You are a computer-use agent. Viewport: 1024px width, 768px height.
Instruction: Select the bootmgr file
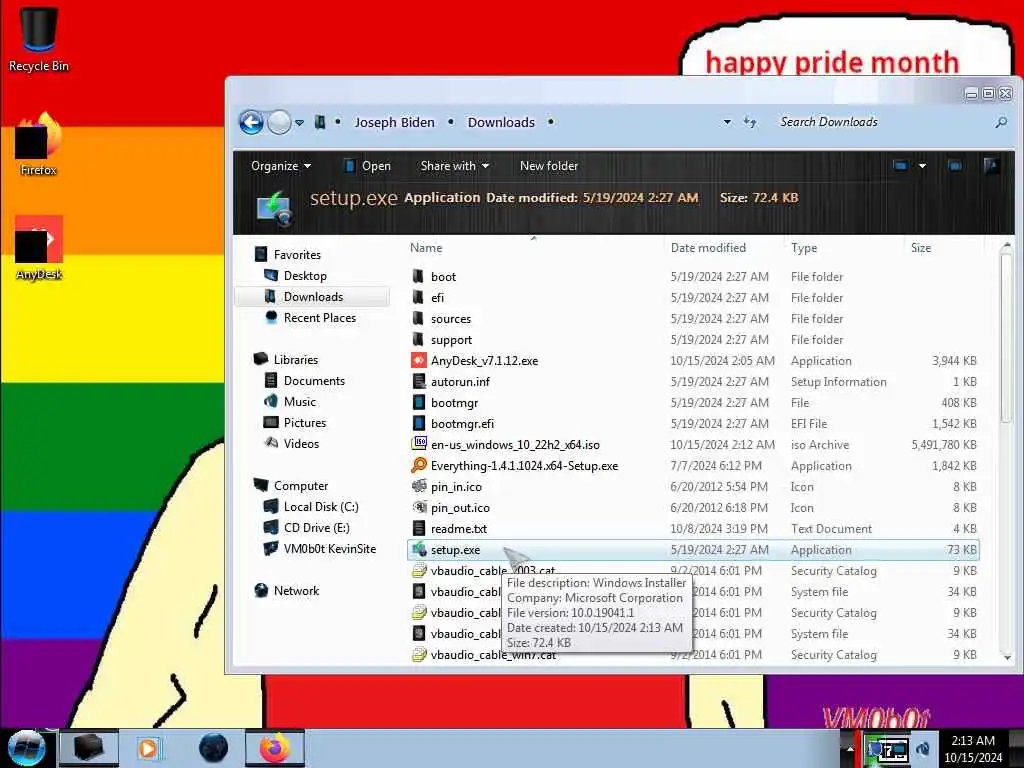(455, 403)
